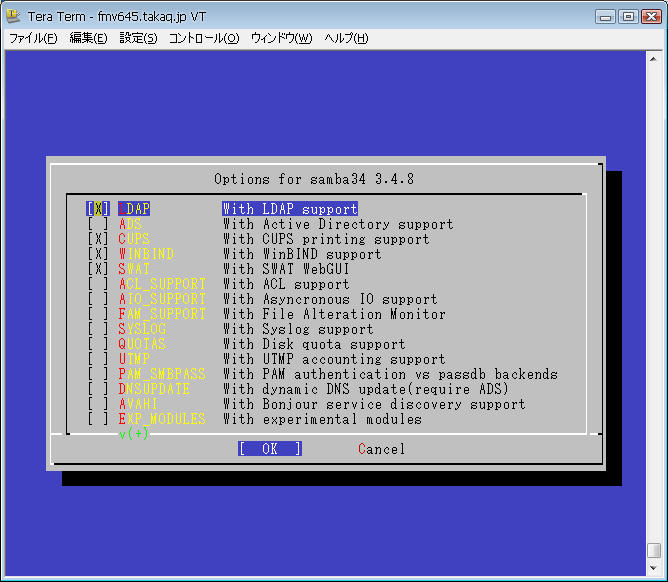
Task: Select the LDAP option name
Action: tap(134, 209)
